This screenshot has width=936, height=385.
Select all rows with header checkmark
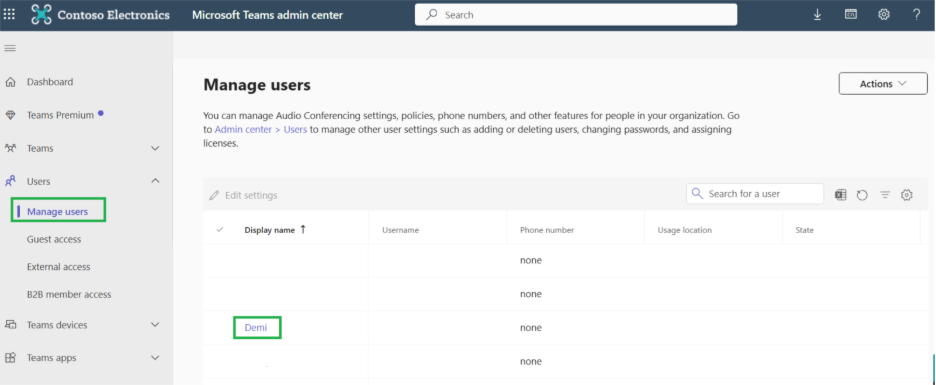pos(220,229)
